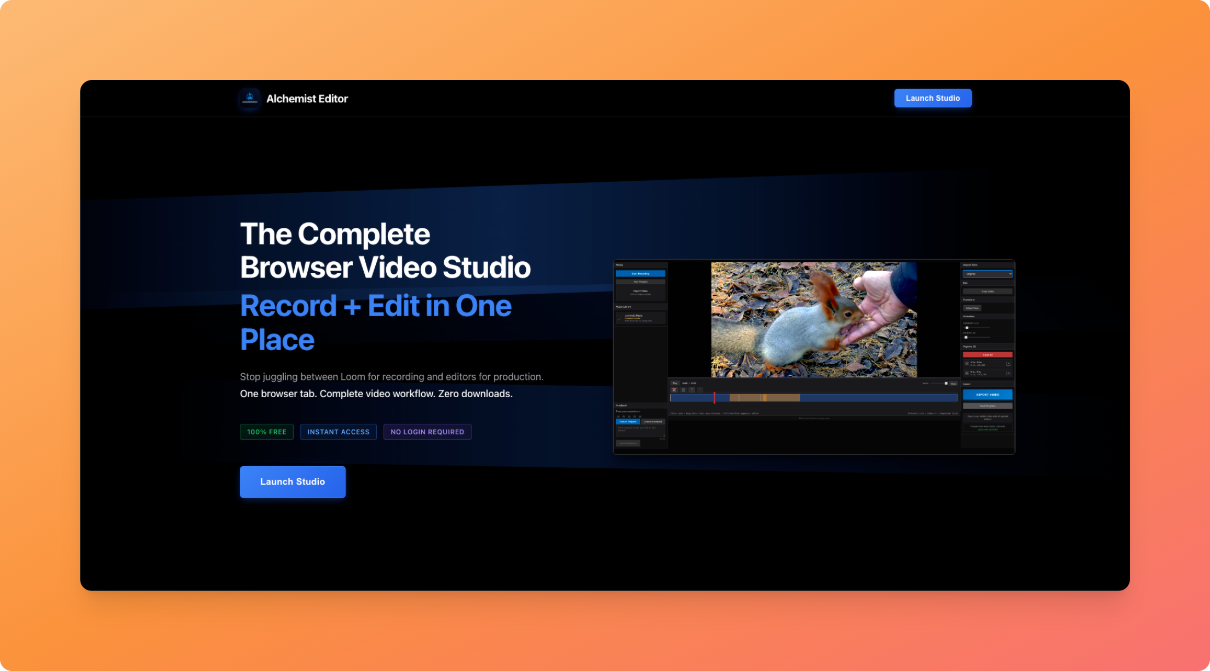Click Launch Studio in the top navigation bar

(933, 98)
